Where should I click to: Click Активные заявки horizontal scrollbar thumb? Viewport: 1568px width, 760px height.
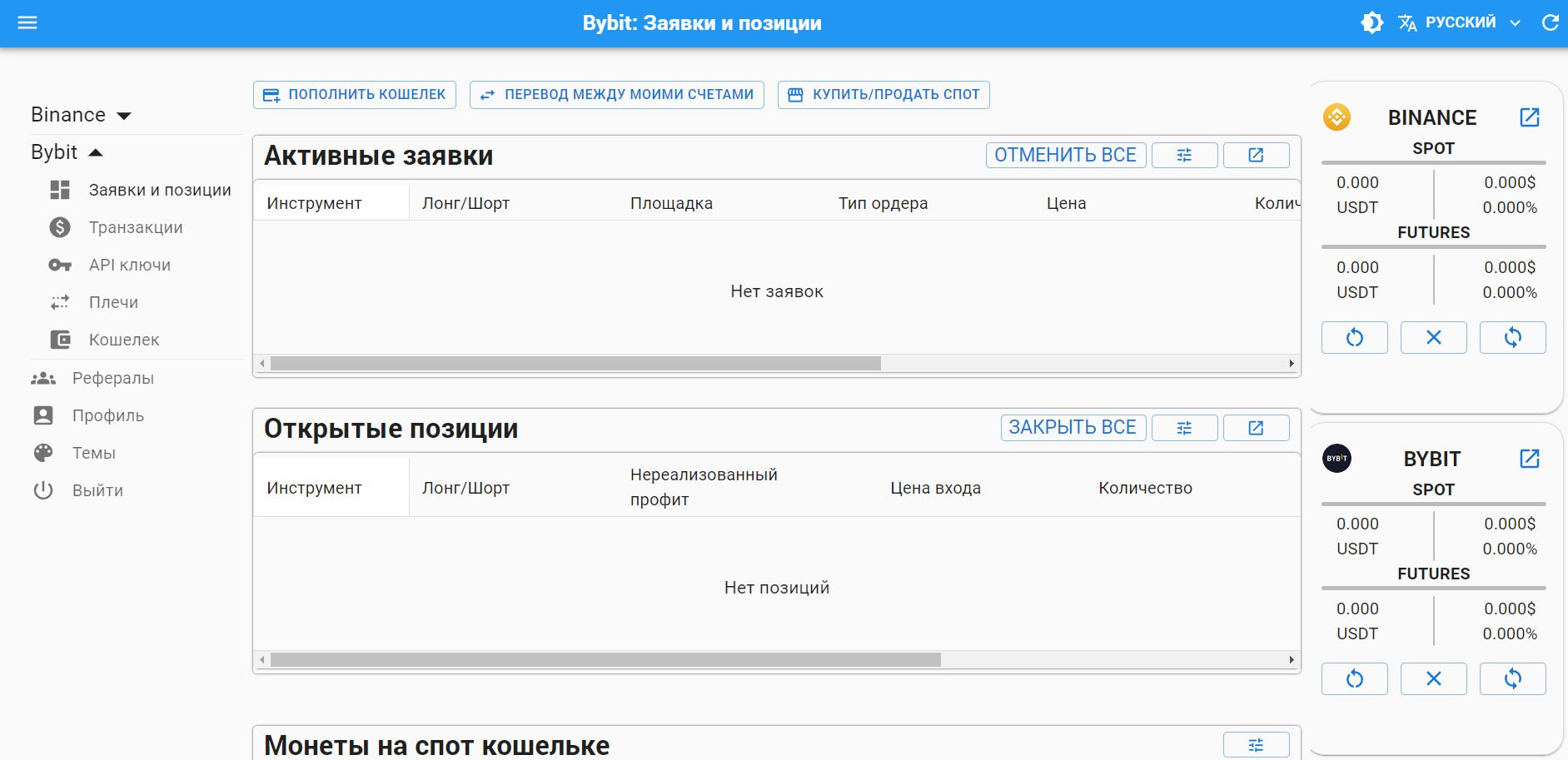[x=575, y=364]
